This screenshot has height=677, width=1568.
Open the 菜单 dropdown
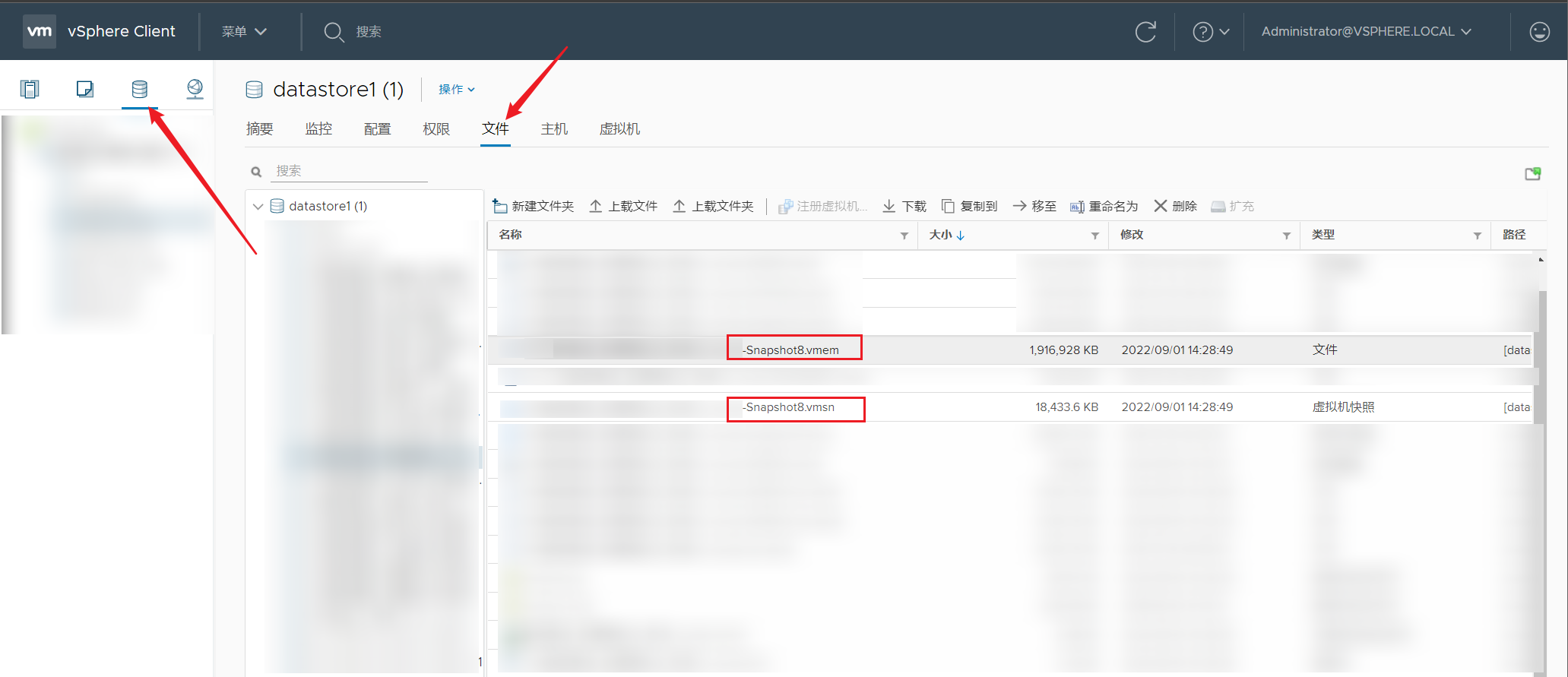[244, 31]
